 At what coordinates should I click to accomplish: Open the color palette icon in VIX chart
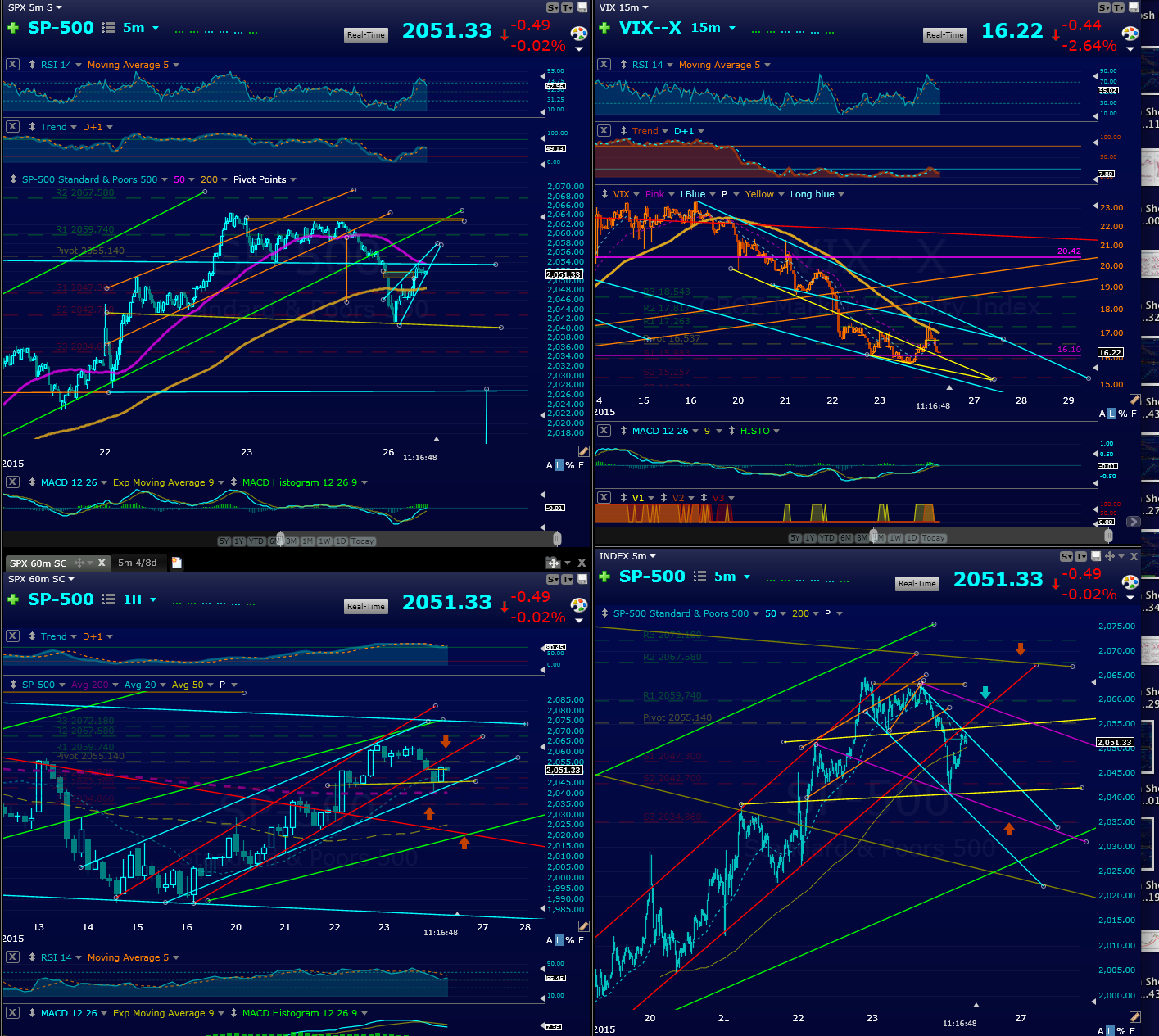[x=1130, y=34]
